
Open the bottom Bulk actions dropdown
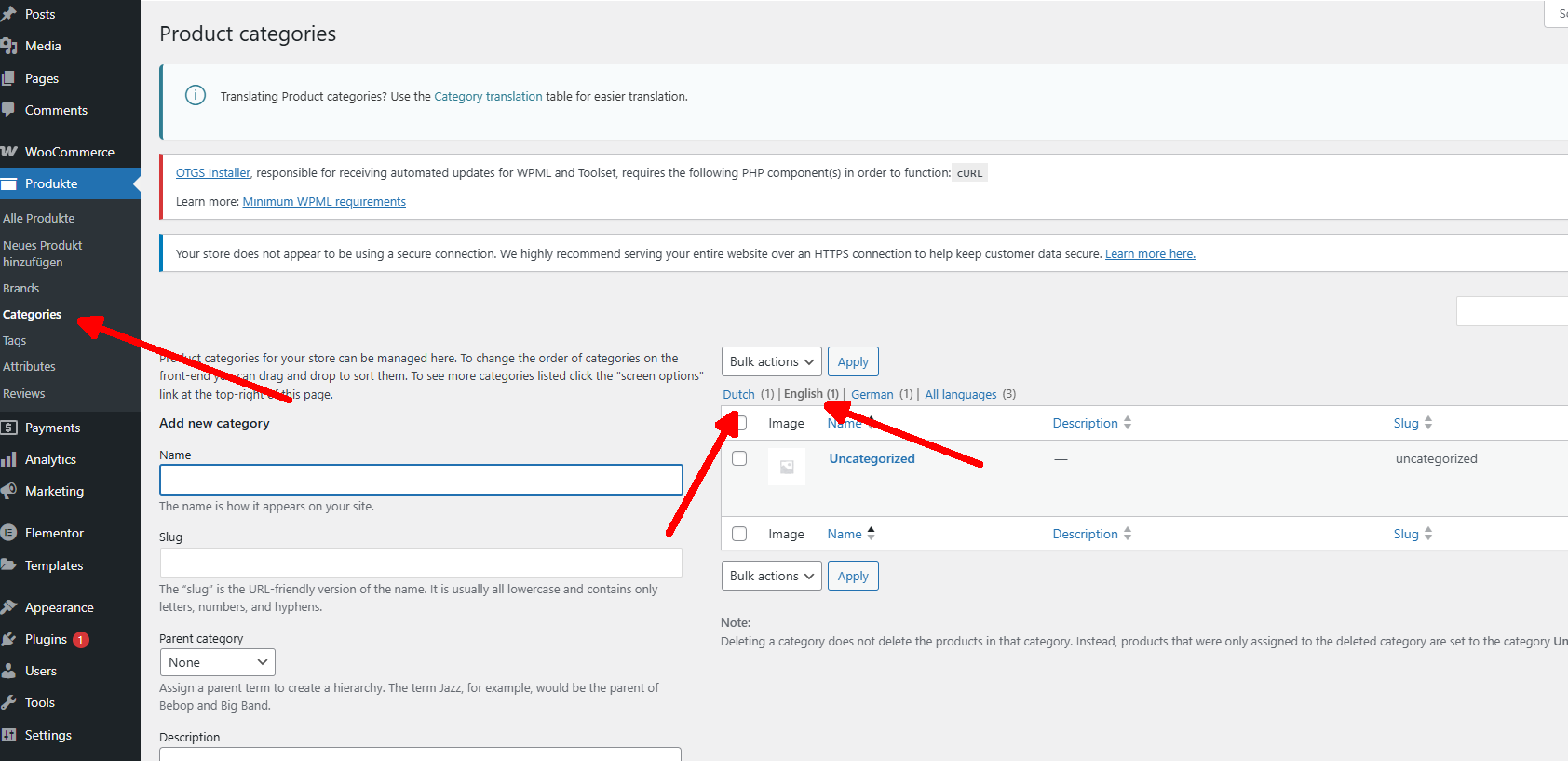772,576
